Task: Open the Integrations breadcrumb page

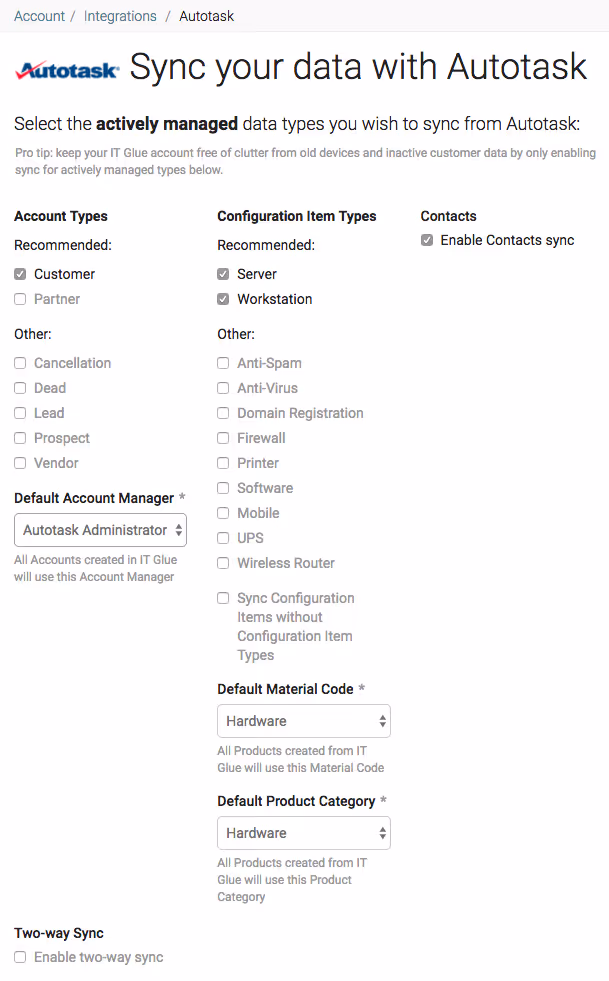Action: click(x=120, y=15)
